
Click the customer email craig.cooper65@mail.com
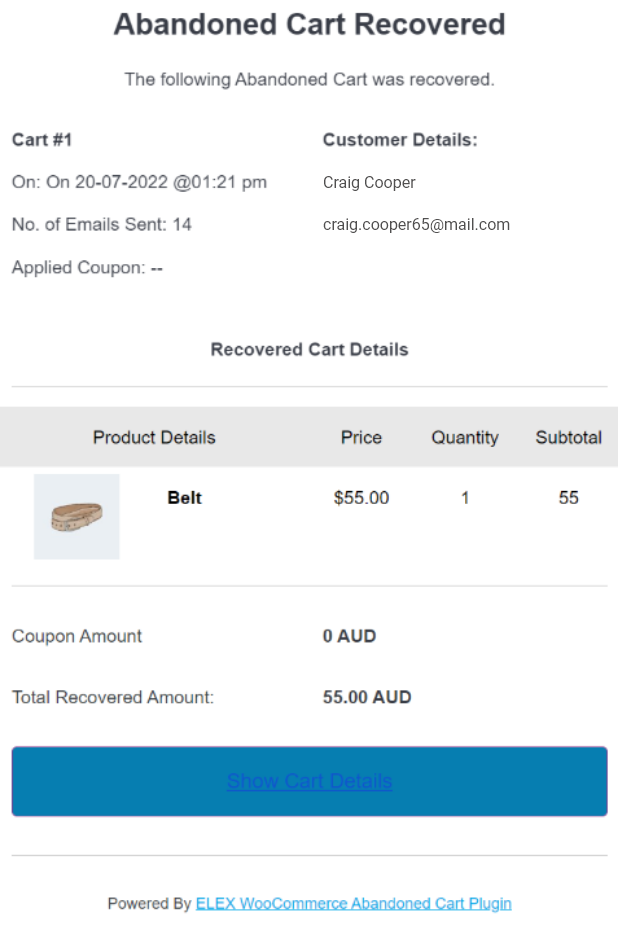pyautogui.click(x=416, y=225)
